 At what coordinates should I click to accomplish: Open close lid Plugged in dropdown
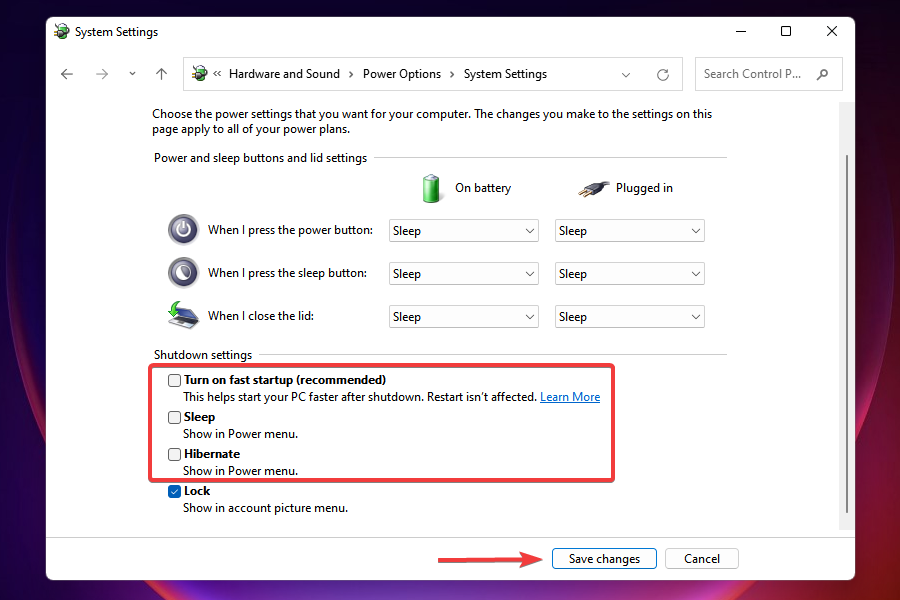coord(630,317)
